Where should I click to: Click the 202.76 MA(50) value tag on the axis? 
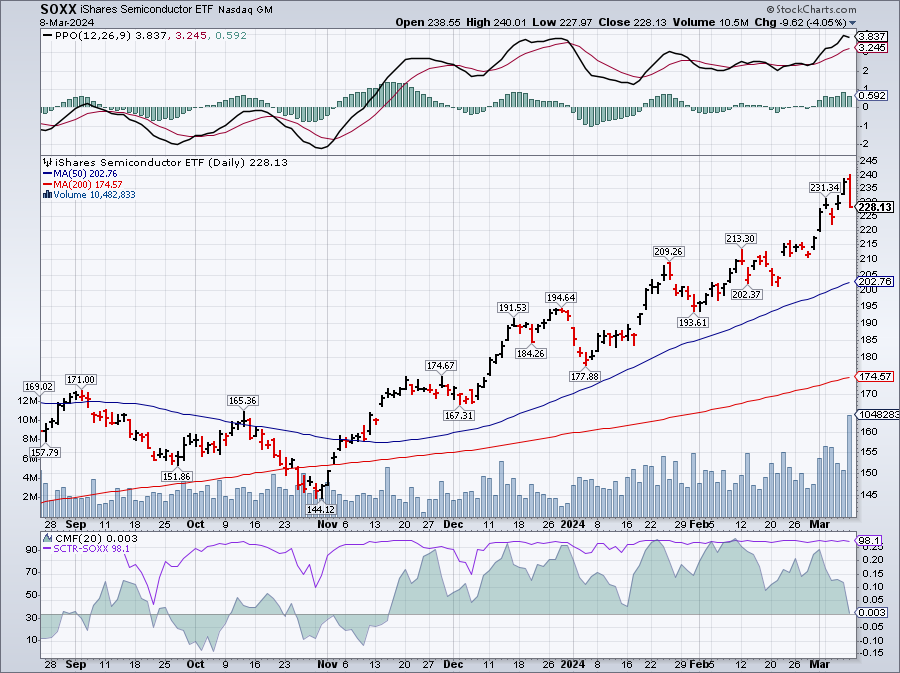click(x=875, y=282)
